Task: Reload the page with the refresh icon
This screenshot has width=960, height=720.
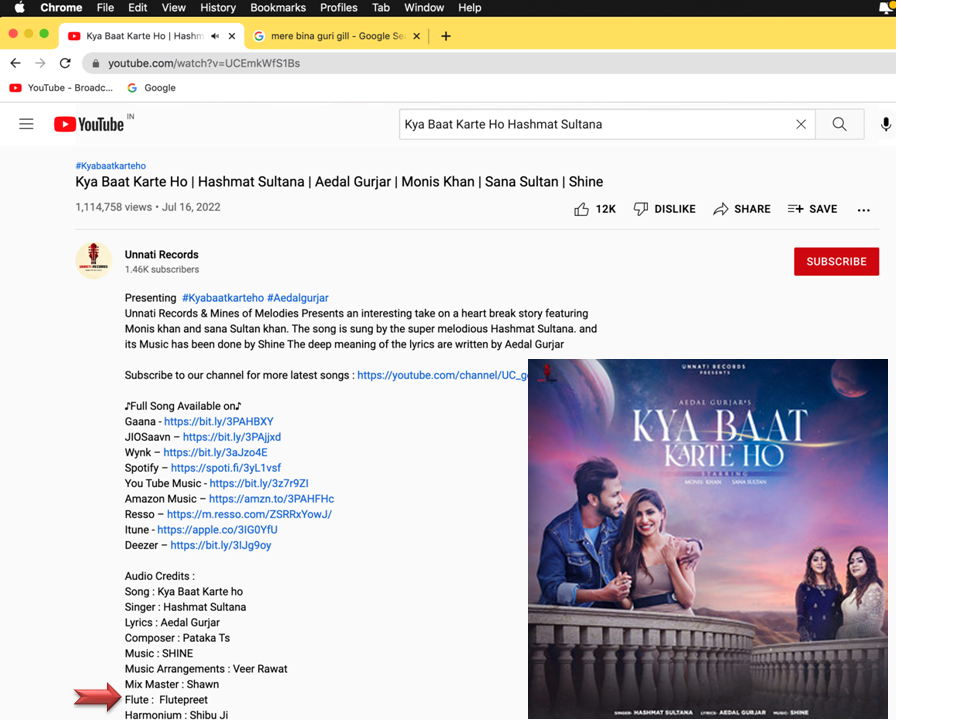Action: [65, 63]
